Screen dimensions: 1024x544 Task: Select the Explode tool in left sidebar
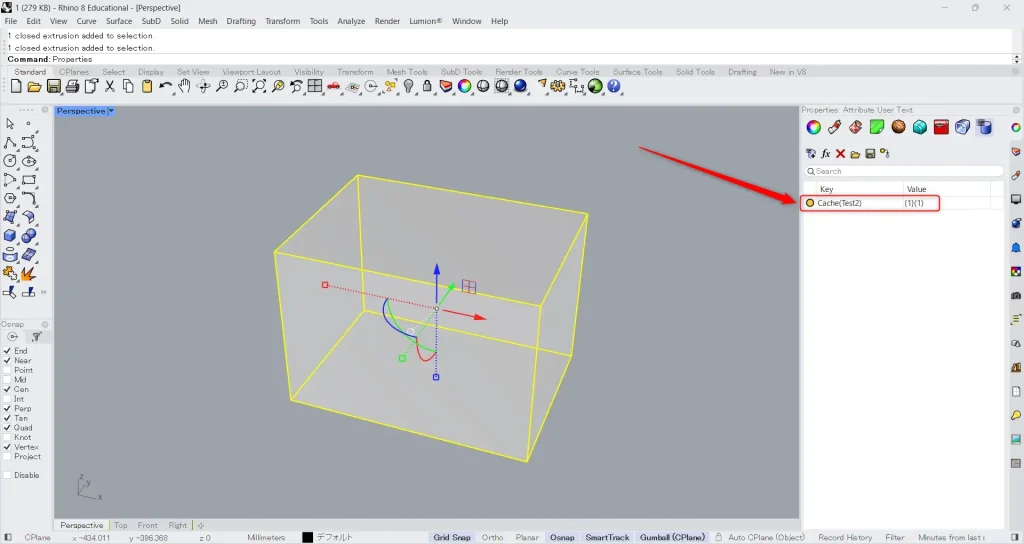(x=28, y=272)
